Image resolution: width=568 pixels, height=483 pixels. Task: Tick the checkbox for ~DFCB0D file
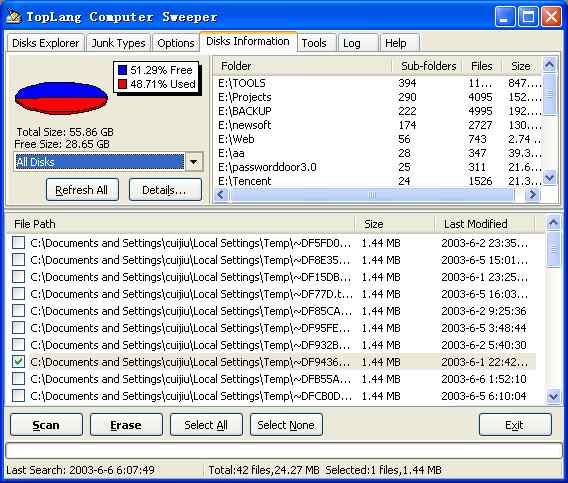18,396
